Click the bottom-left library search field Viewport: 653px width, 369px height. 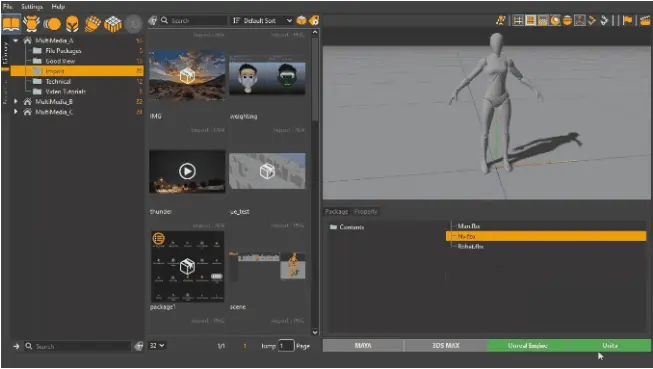[77, 346]
